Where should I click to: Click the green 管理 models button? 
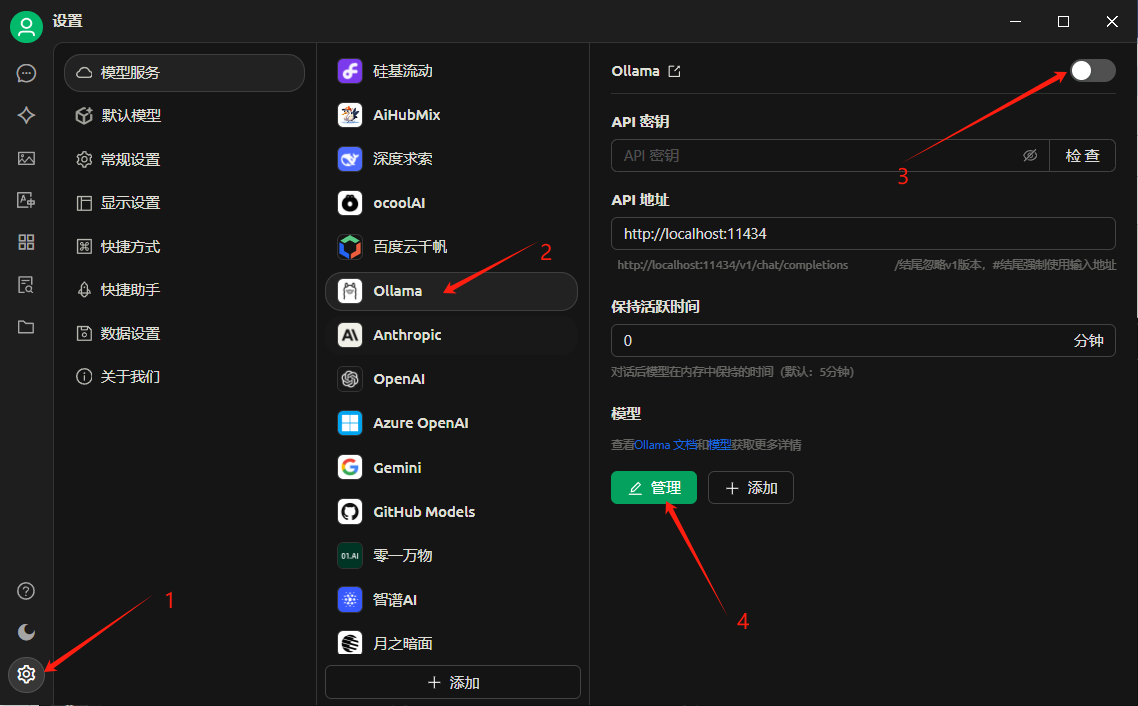point(654,488)
